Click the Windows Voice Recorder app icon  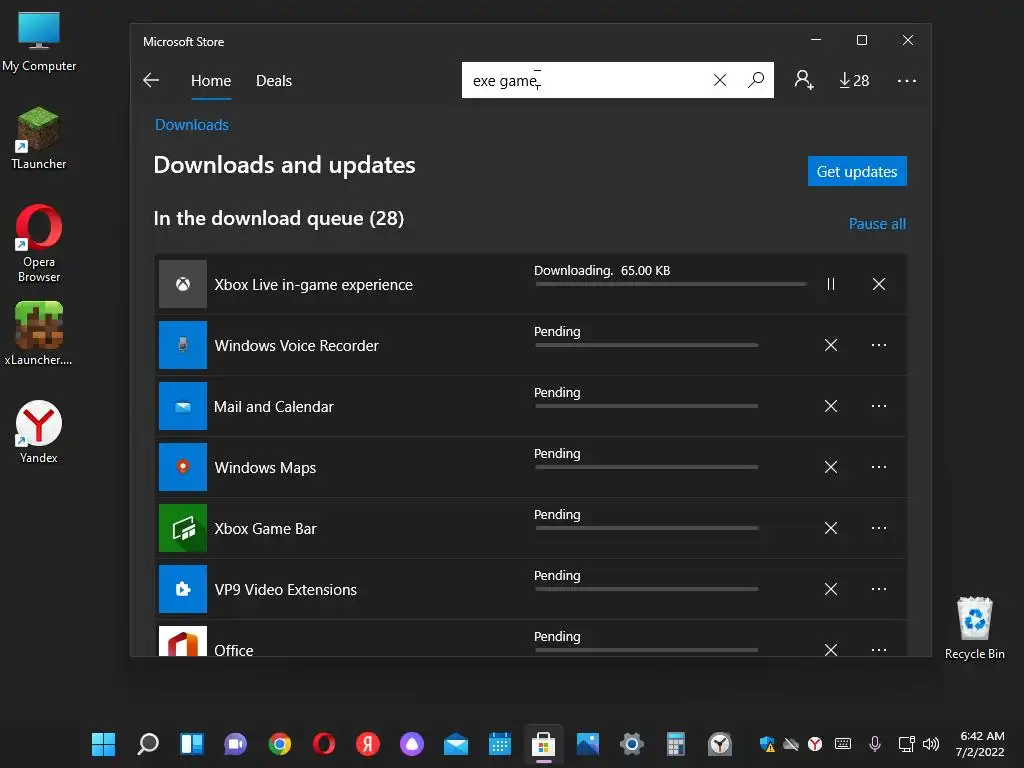click(x=183, y=345)
